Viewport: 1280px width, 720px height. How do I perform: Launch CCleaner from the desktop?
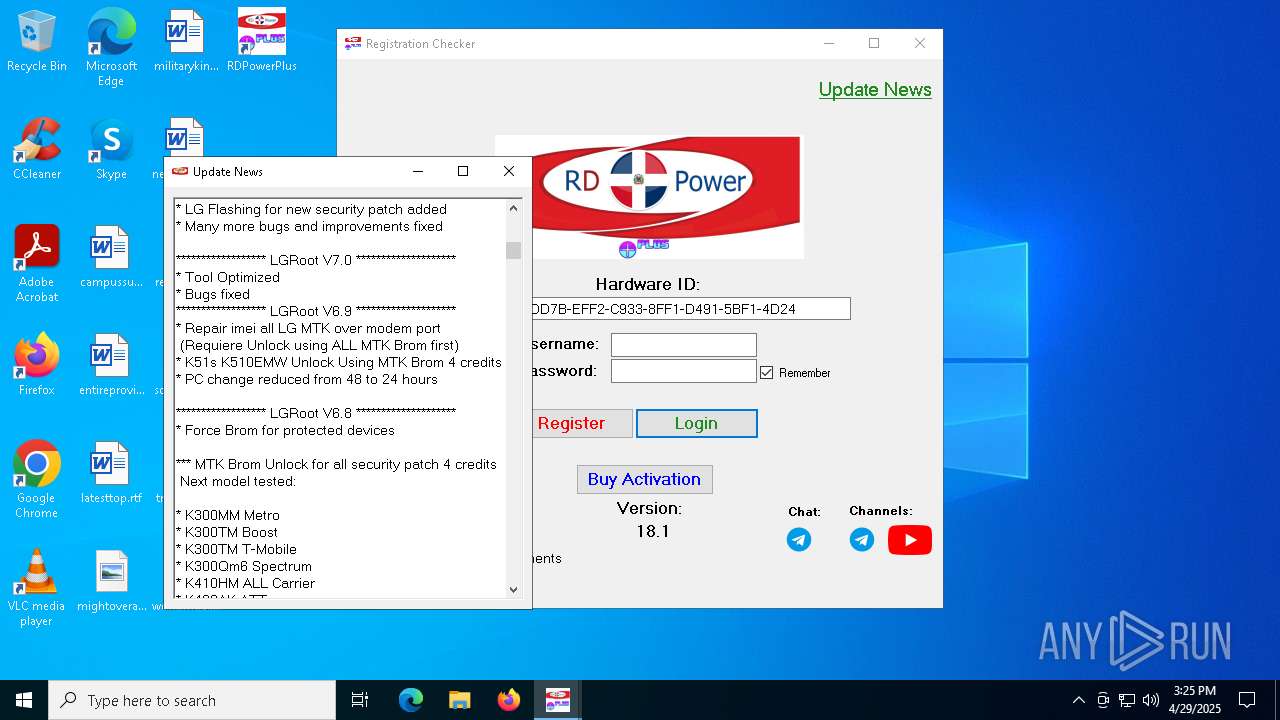37,149
